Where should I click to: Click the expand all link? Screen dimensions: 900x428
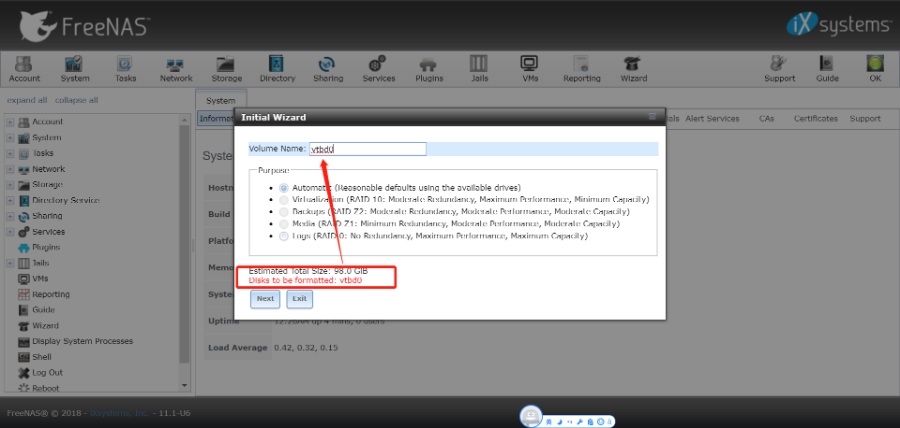pyautogui.click(x=27, y=100)
